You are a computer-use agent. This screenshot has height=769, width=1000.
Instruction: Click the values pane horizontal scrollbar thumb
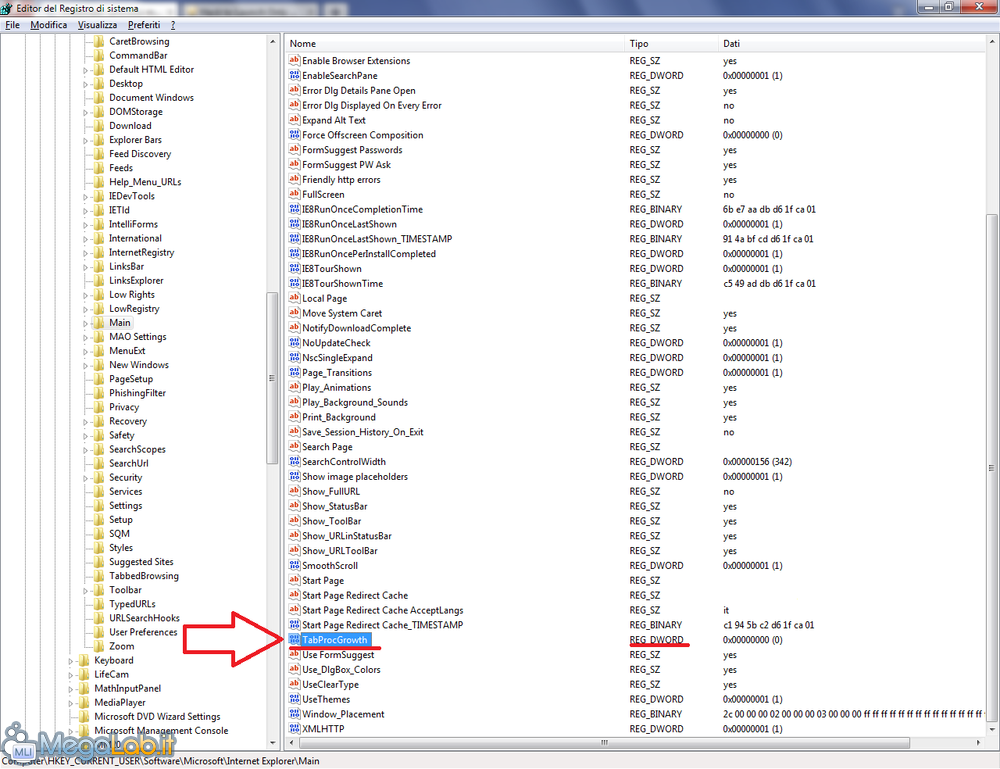coord(604,742)
